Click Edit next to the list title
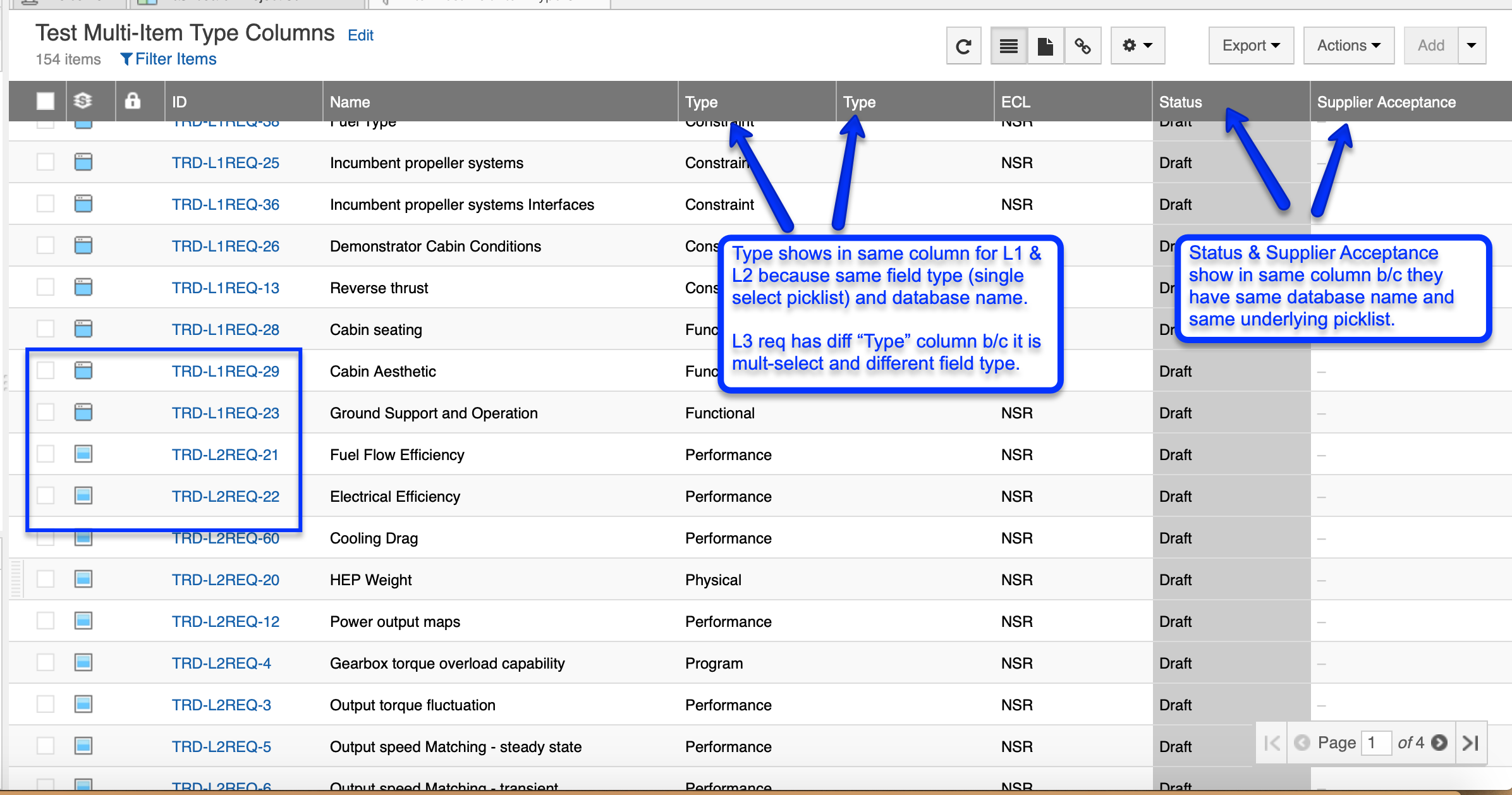This screenshot has height=795, width=1512. point(360,35)
